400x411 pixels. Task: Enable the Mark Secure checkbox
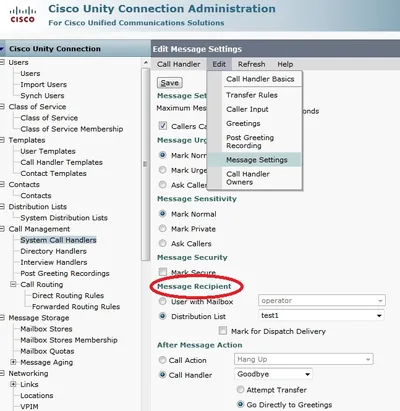pos(163,271)
